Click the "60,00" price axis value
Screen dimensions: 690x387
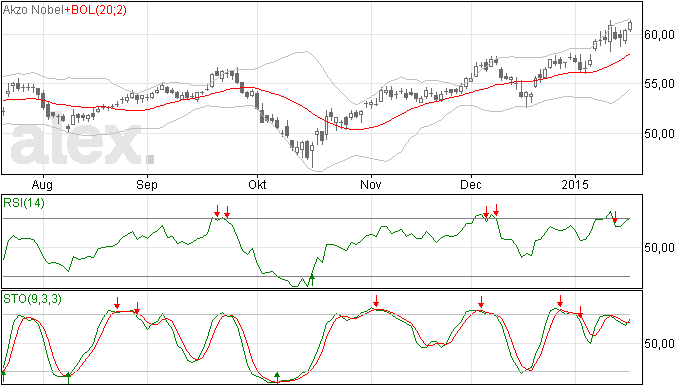[x=659, y=35]
